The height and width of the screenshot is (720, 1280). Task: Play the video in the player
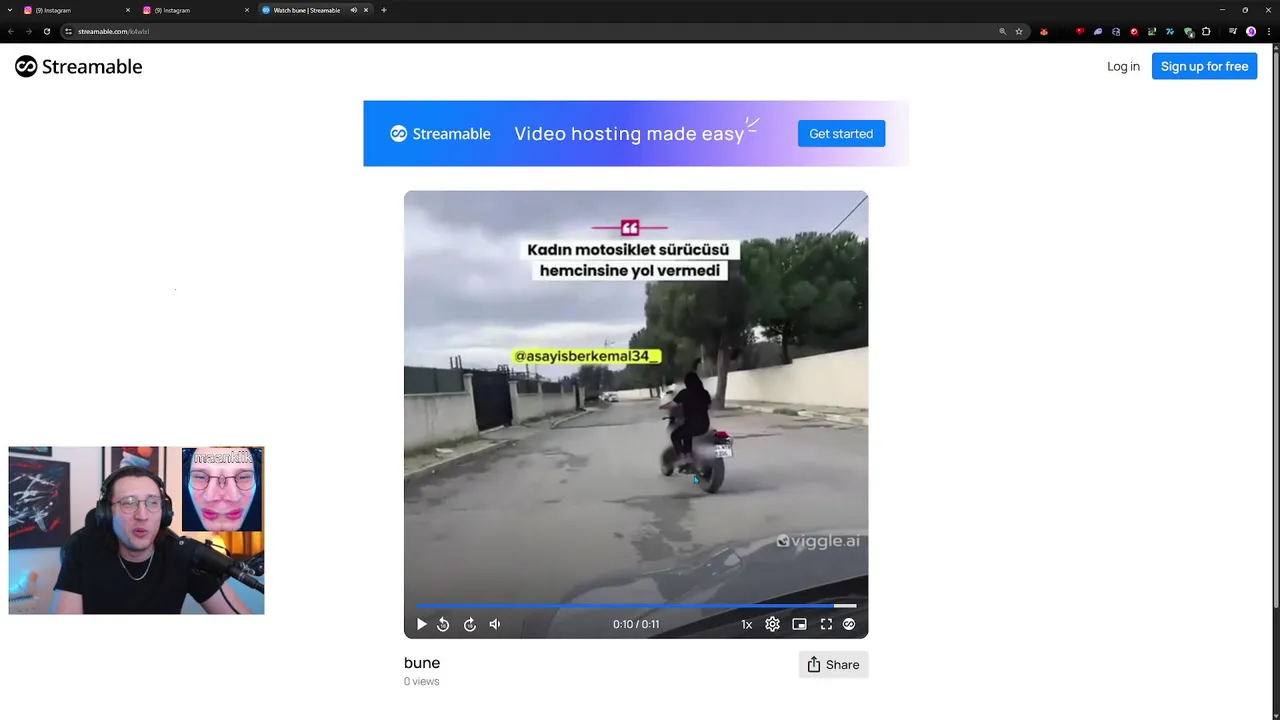[x=421, y=624]
